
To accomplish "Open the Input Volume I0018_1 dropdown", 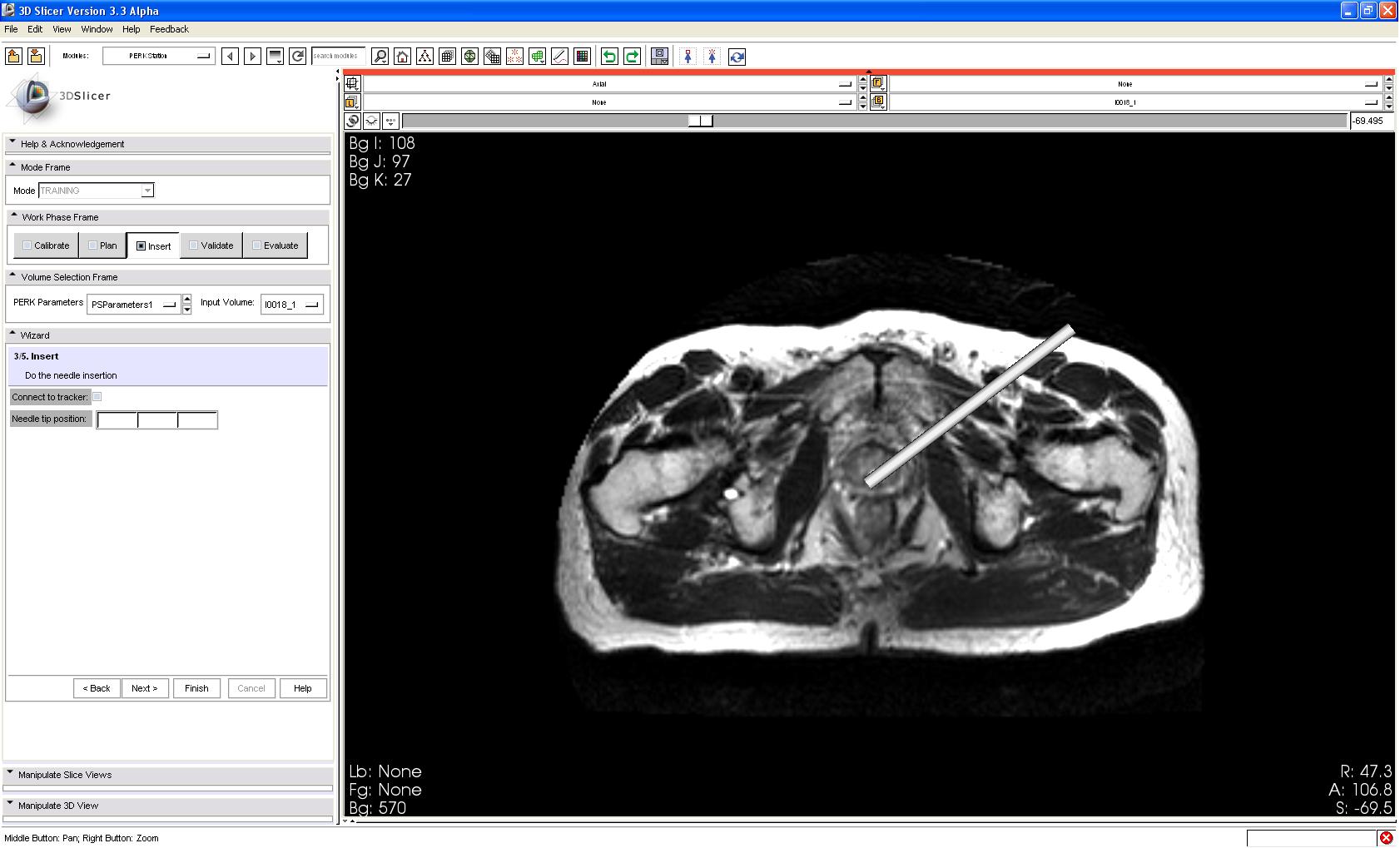I will coord(291,305).
